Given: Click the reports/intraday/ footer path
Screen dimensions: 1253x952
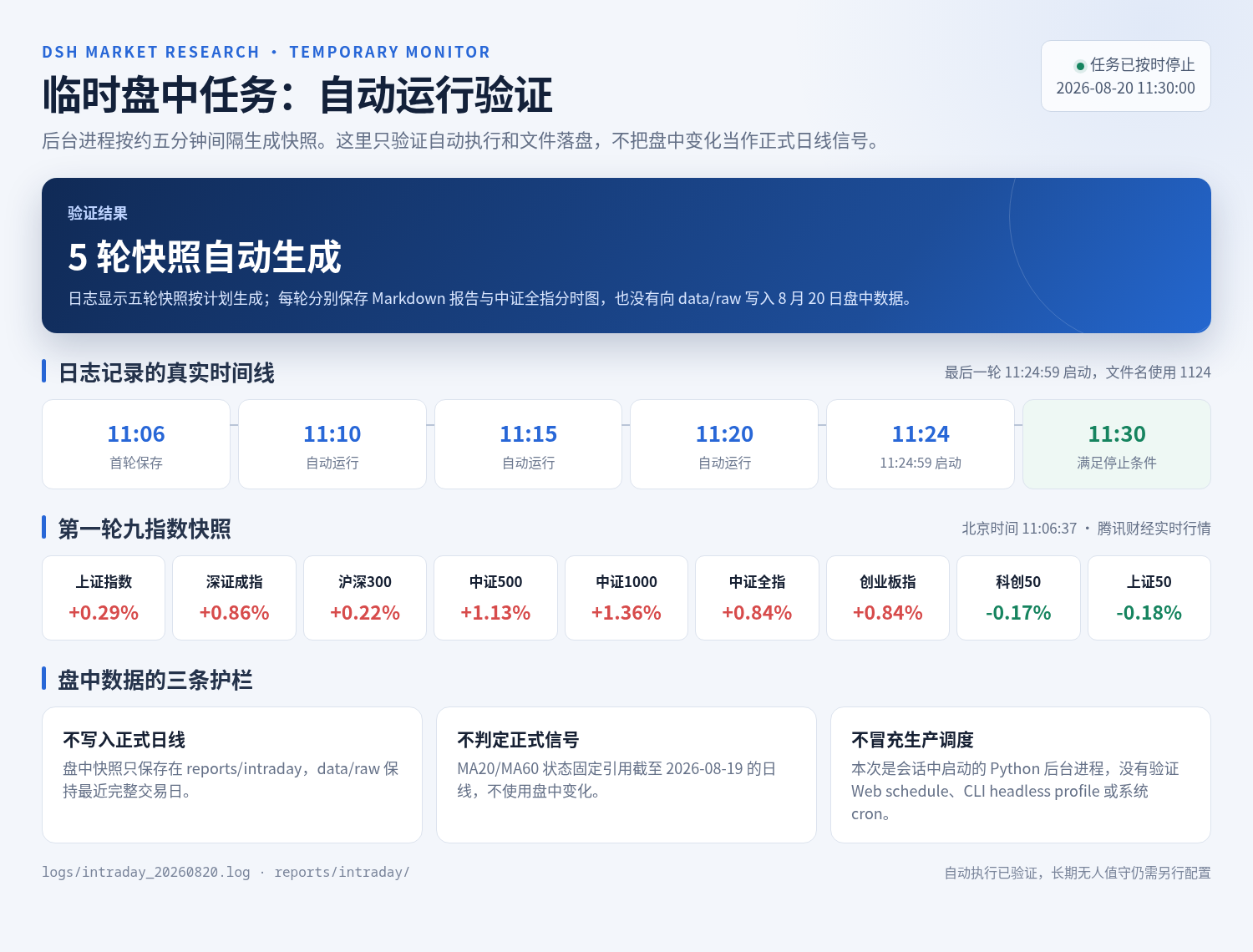Looking at the screenshot, I should (x=342, y=872).
